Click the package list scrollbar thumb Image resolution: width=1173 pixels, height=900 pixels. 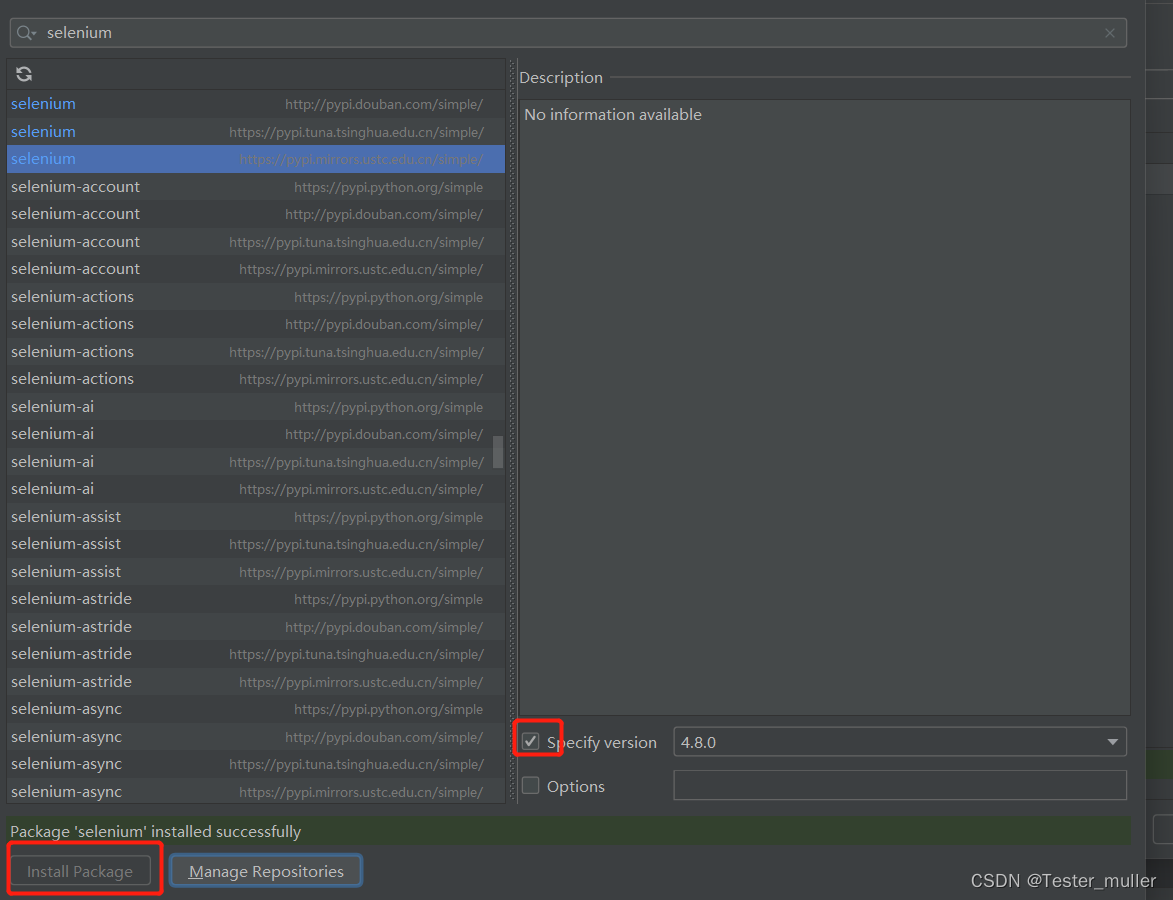(498, 452)
